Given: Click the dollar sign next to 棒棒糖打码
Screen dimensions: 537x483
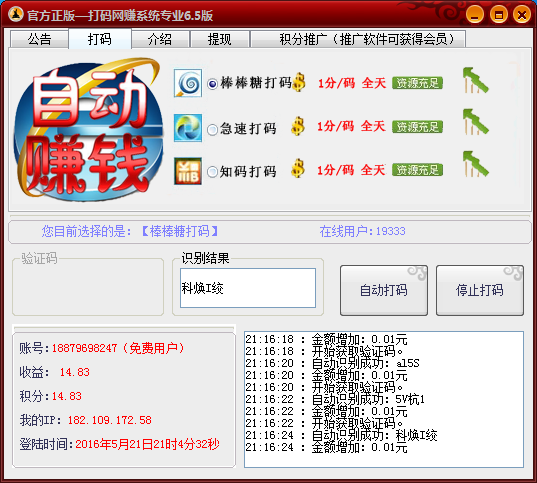Looking at the screenshot, I should pyautogui.click(x=299, y=82).
